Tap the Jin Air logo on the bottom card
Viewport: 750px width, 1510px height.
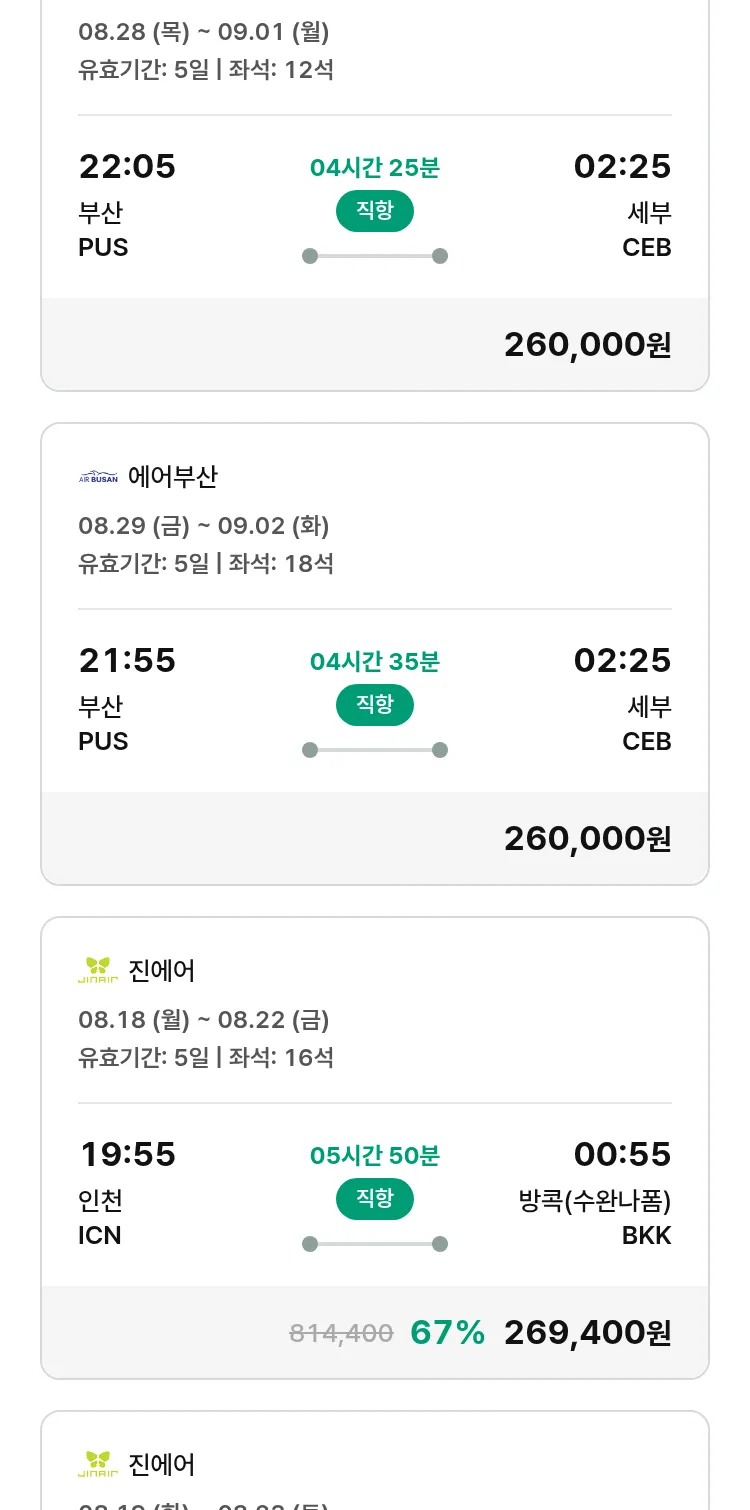[x=98, y=1464]
